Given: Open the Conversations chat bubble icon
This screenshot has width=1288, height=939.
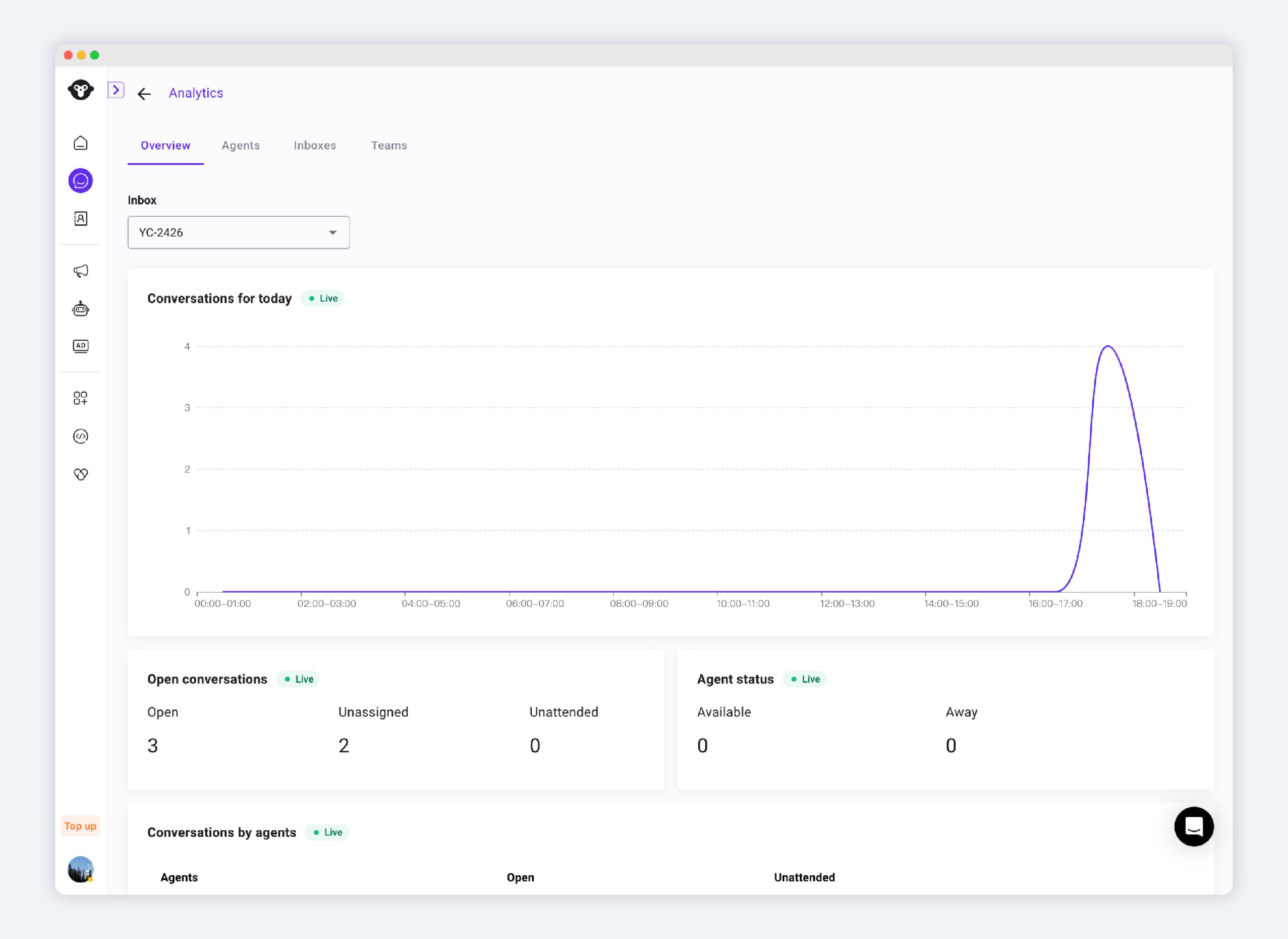Looking at the screenshot, I should [x=81, y=181].
